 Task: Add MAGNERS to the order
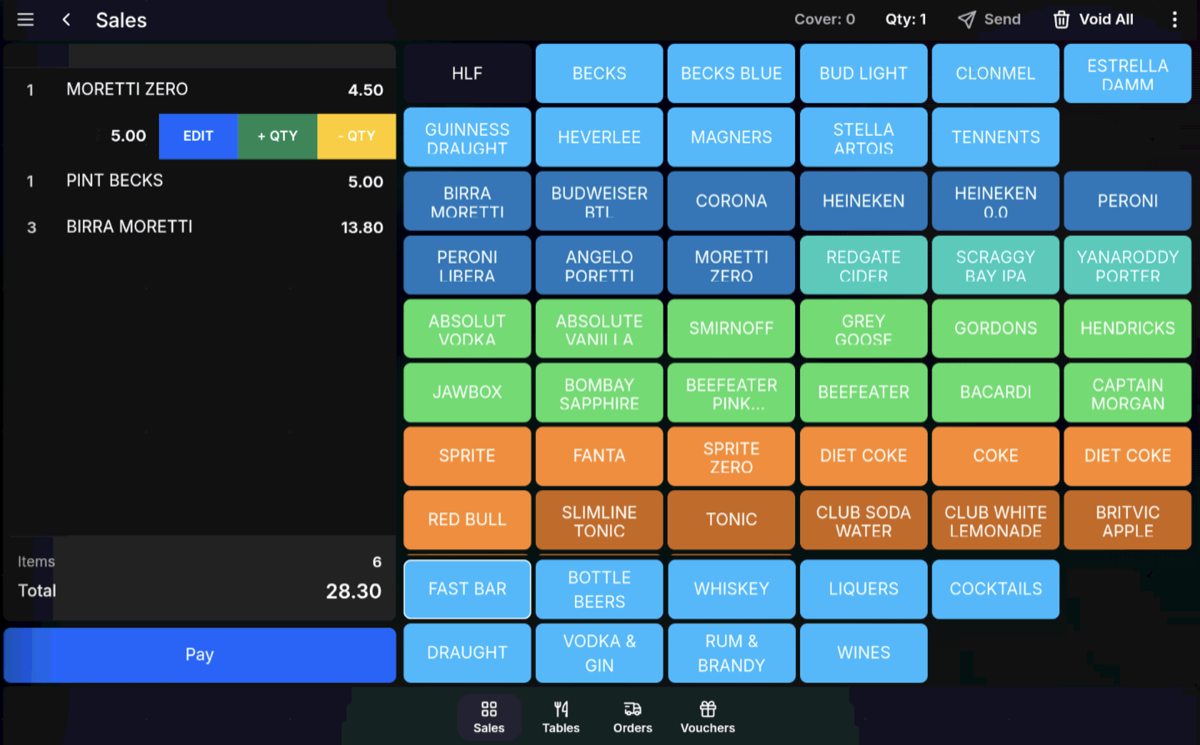click(x=731, y=137)
